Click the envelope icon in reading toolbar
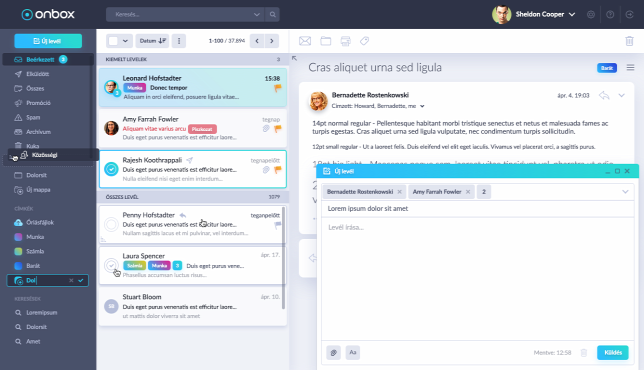 tap(305, 41)
